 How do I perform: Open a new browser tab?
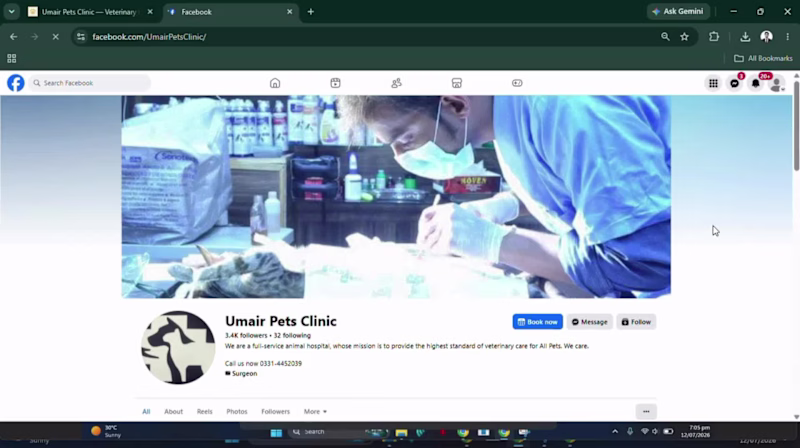(x=311, y=12)
